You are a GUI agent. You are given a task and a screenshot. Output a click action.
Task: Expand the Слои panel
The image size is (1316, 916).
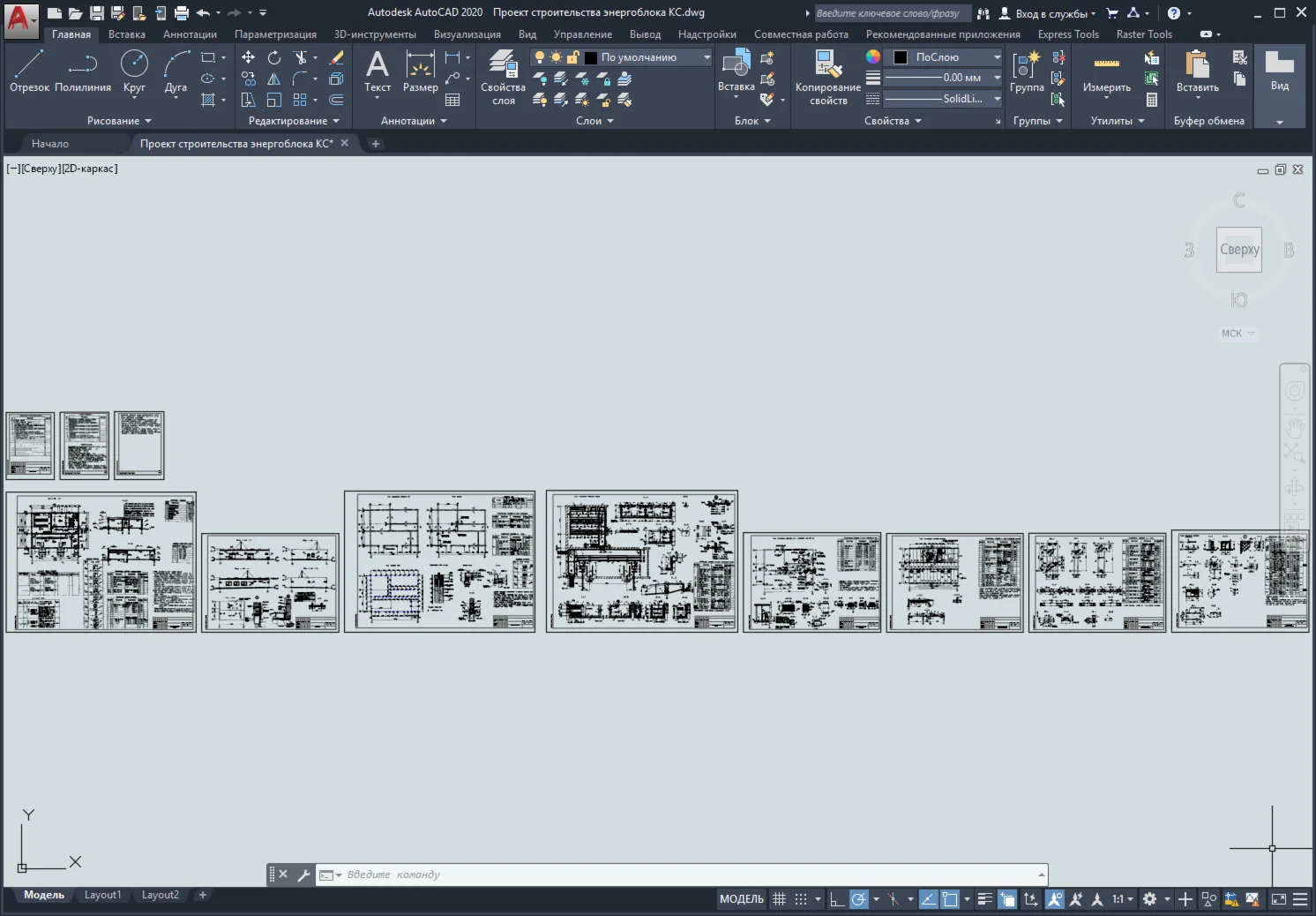coord(594,121)
